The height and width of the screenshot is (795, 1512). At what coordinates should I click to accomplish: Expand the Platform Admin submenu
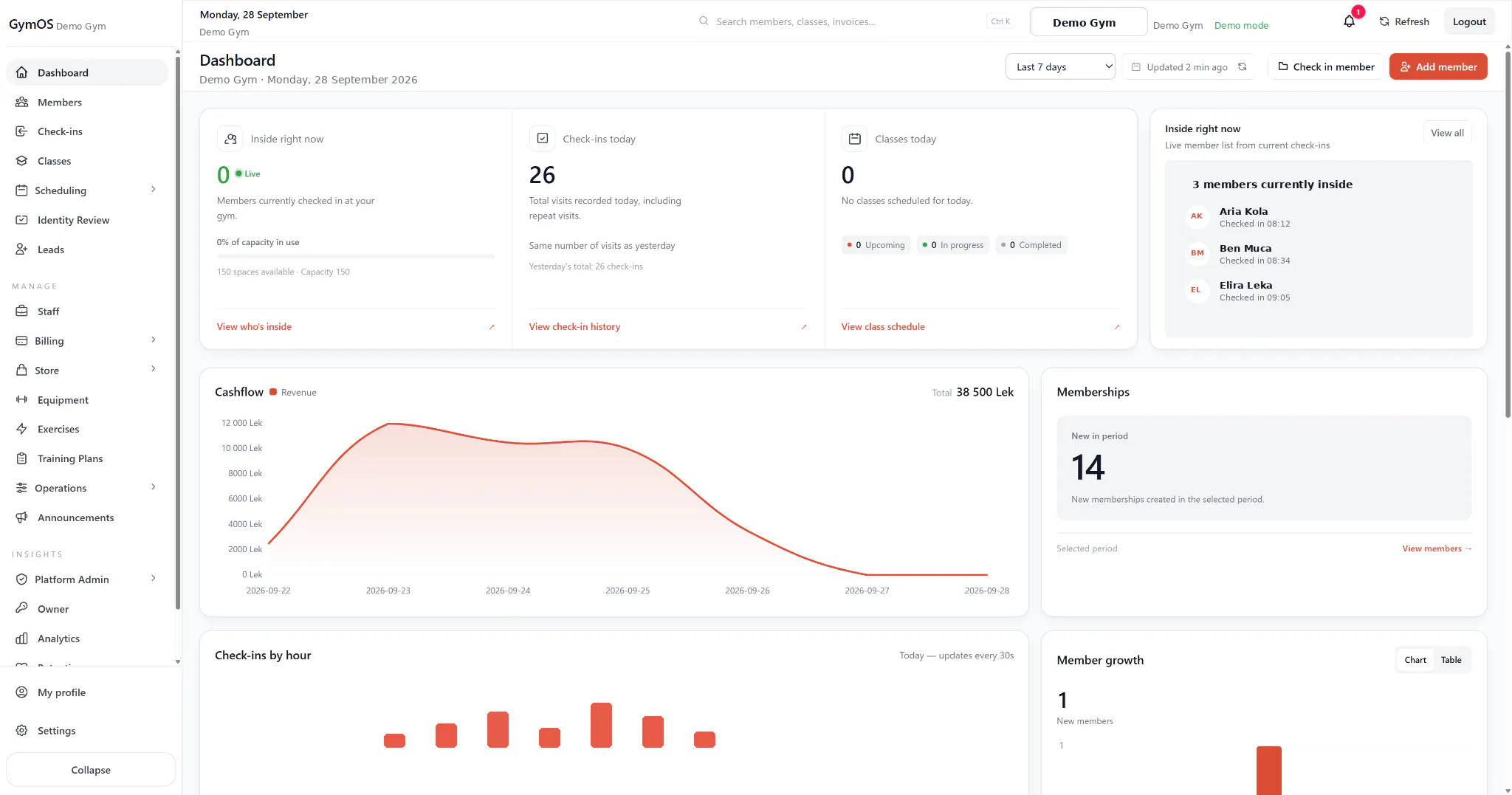pos(154,579)
